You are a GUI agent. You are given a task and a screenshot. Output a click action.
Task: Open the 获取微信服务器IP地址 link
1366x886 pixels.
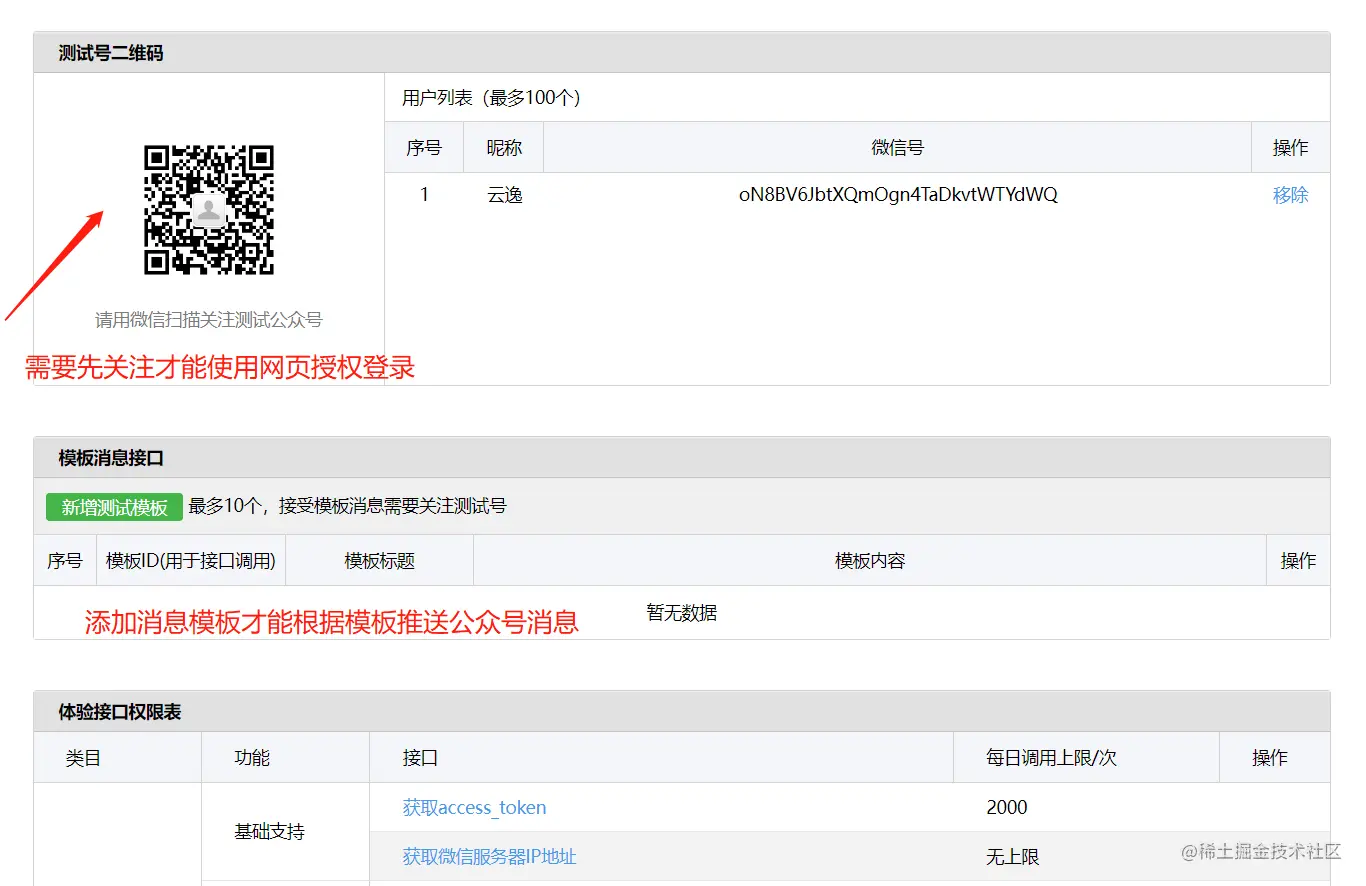(489, 856)
